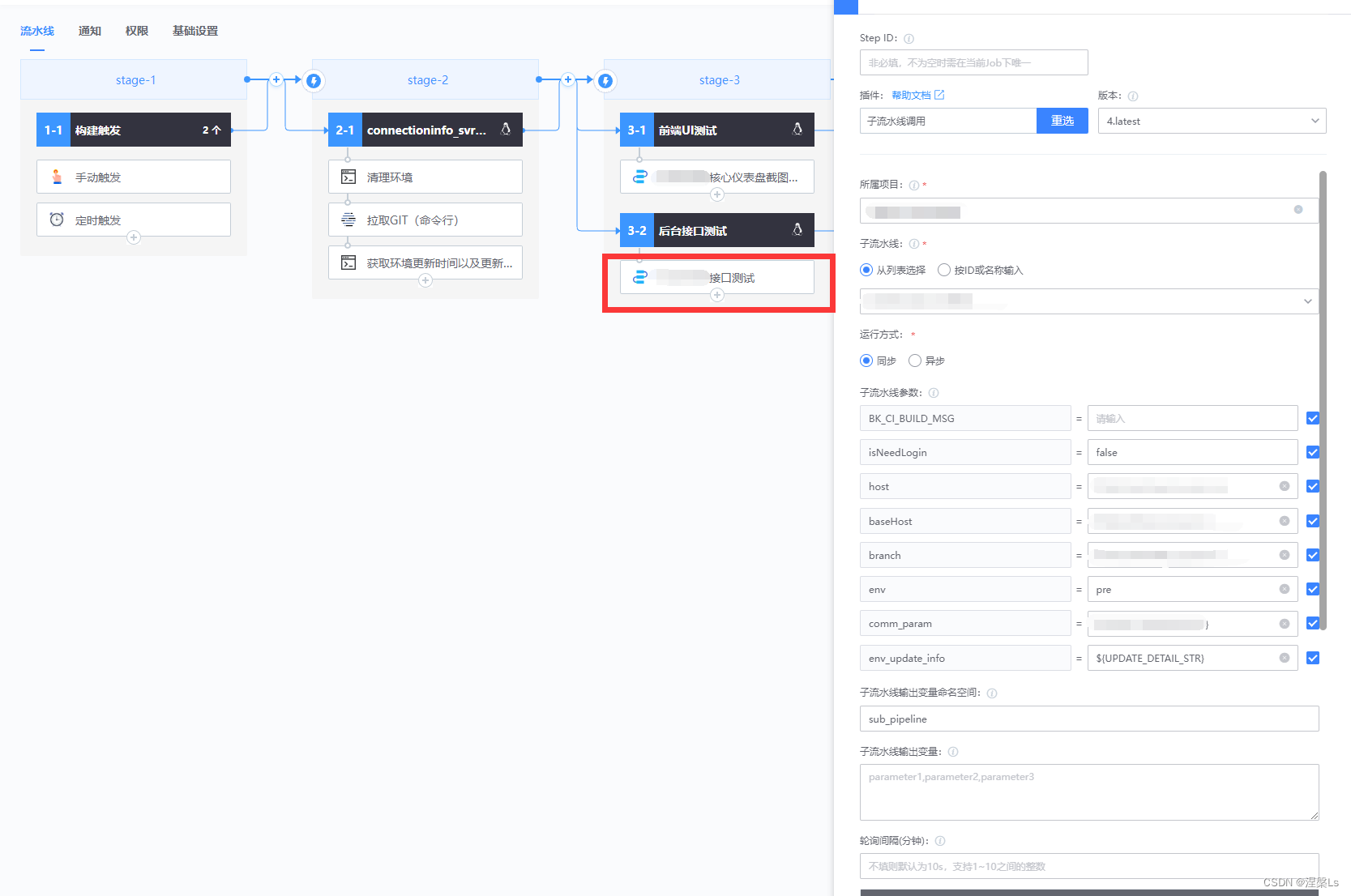Click the 获取环境更新时间 script icon

(348, 262)
